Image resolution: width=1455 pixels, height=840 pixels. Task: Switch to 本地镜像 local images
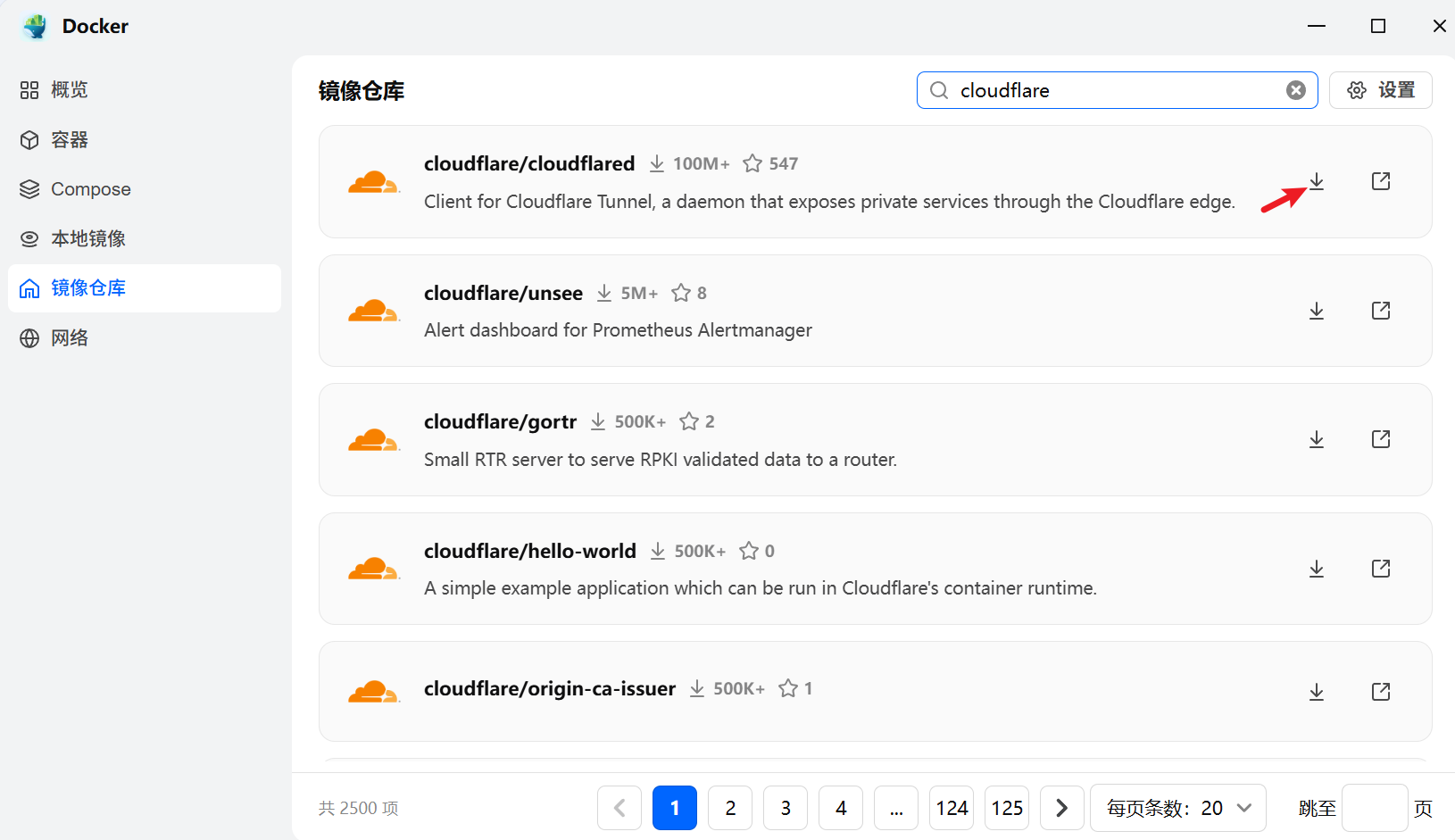(145, 238)
